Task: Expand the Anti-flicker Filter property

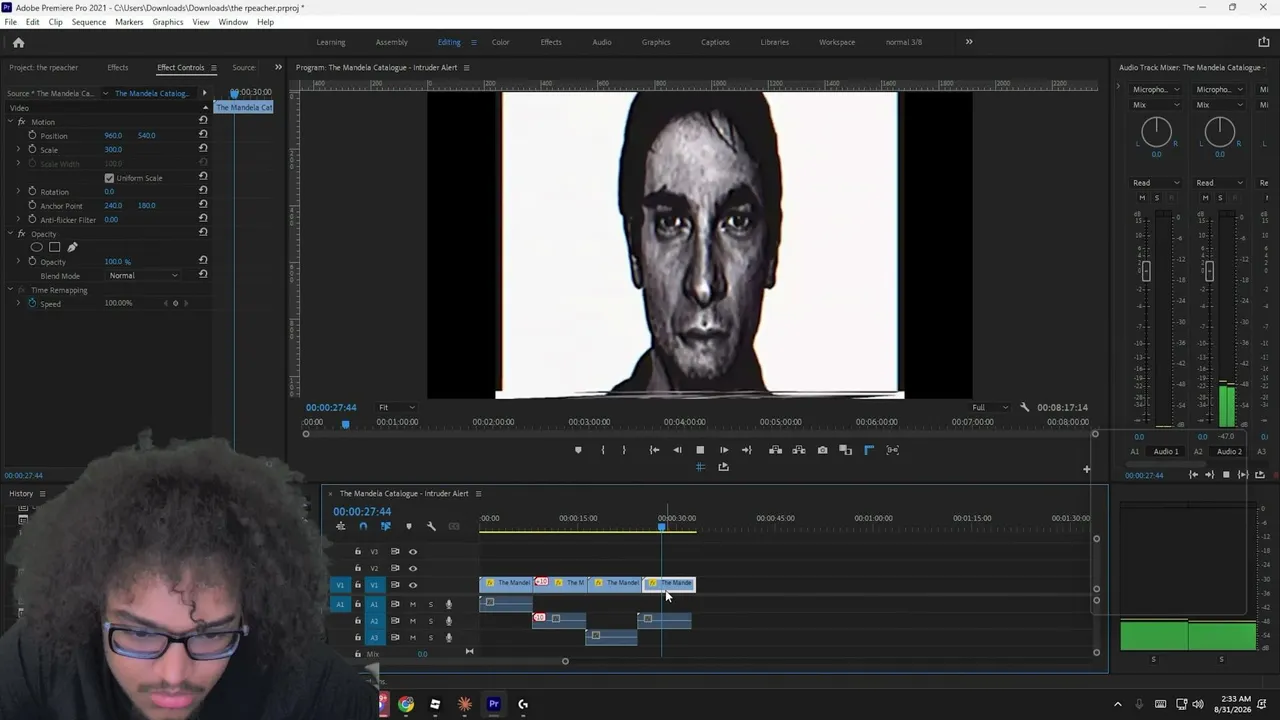Action: (18, 219)
